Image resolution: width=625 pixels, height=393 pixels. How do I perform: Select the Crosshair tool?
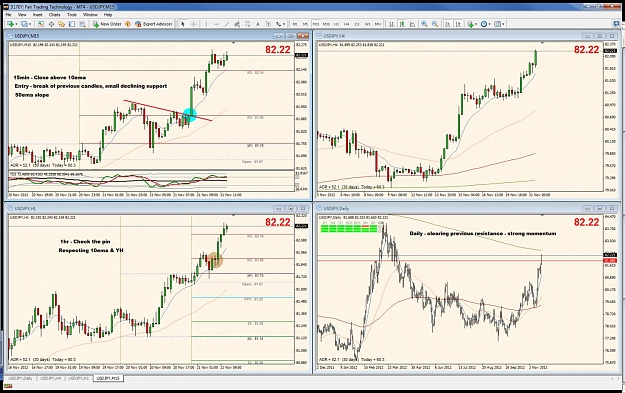(193, 24)
